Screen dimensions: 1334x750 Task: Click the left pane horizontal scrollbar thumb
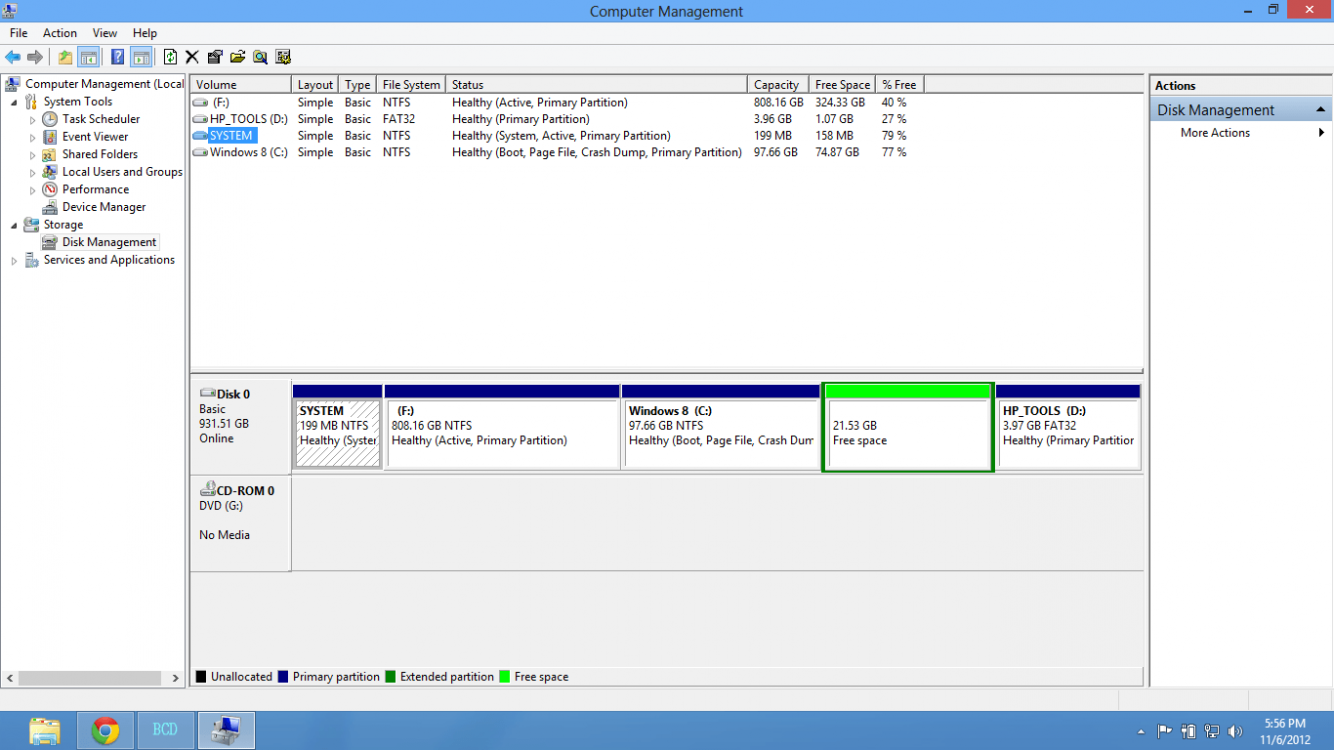tap(90, 677)
